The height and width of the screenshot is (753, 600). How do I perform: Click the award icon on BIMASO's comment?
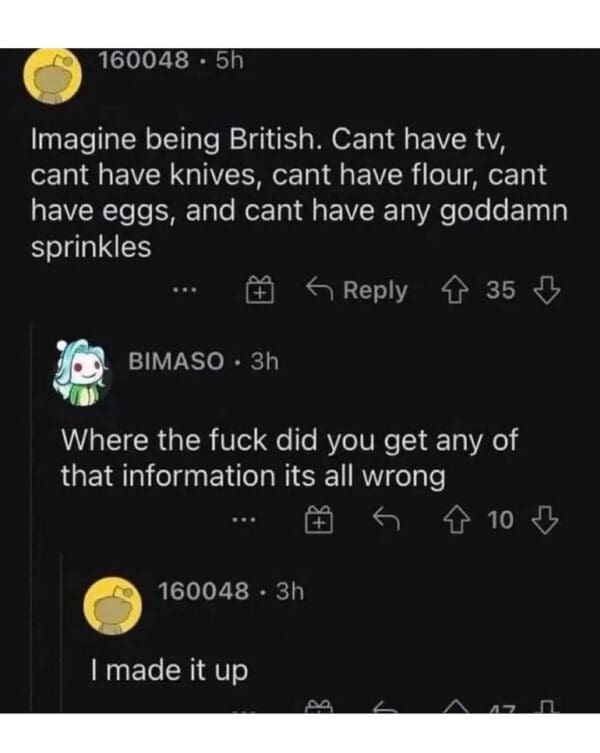click(x=316, y=518)
